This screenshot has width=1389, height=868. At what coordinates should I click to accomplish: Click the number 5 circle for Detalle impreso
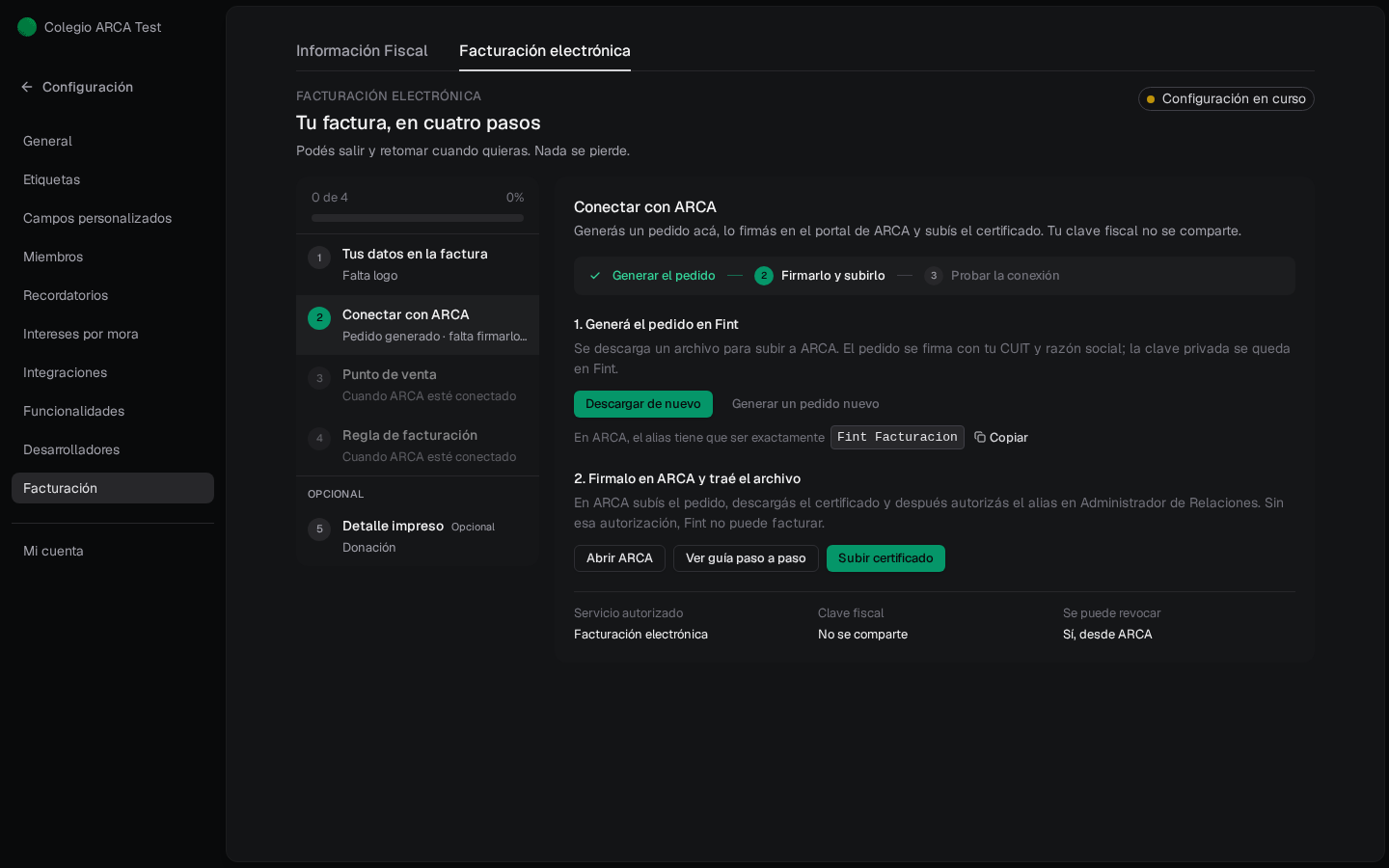pyautogui.click(x=319, y=529)
